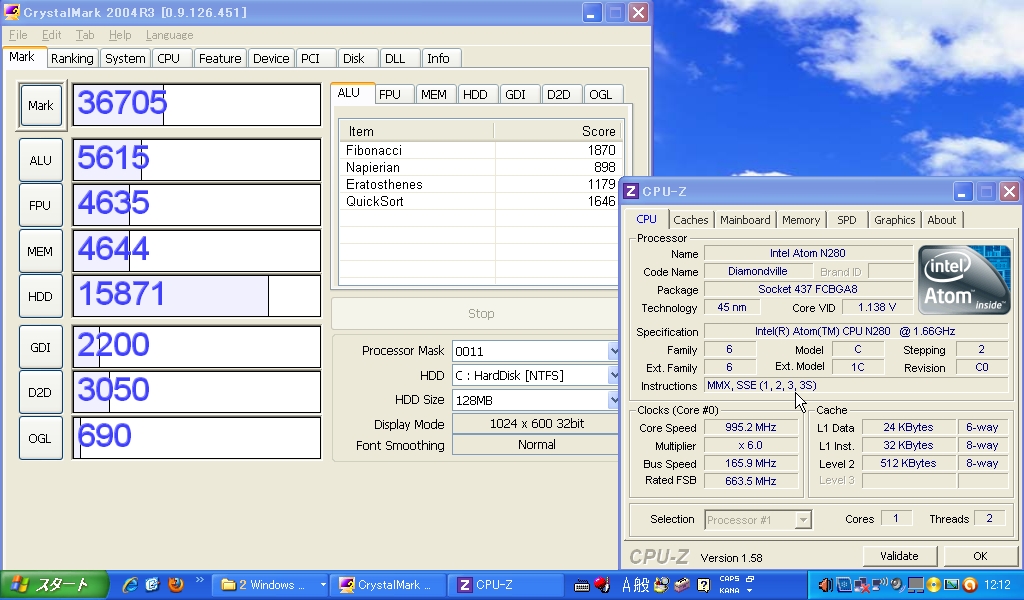Click the CPU-Z title bar icon
This screenshot has height=600, width=1024.
[631, 191]
